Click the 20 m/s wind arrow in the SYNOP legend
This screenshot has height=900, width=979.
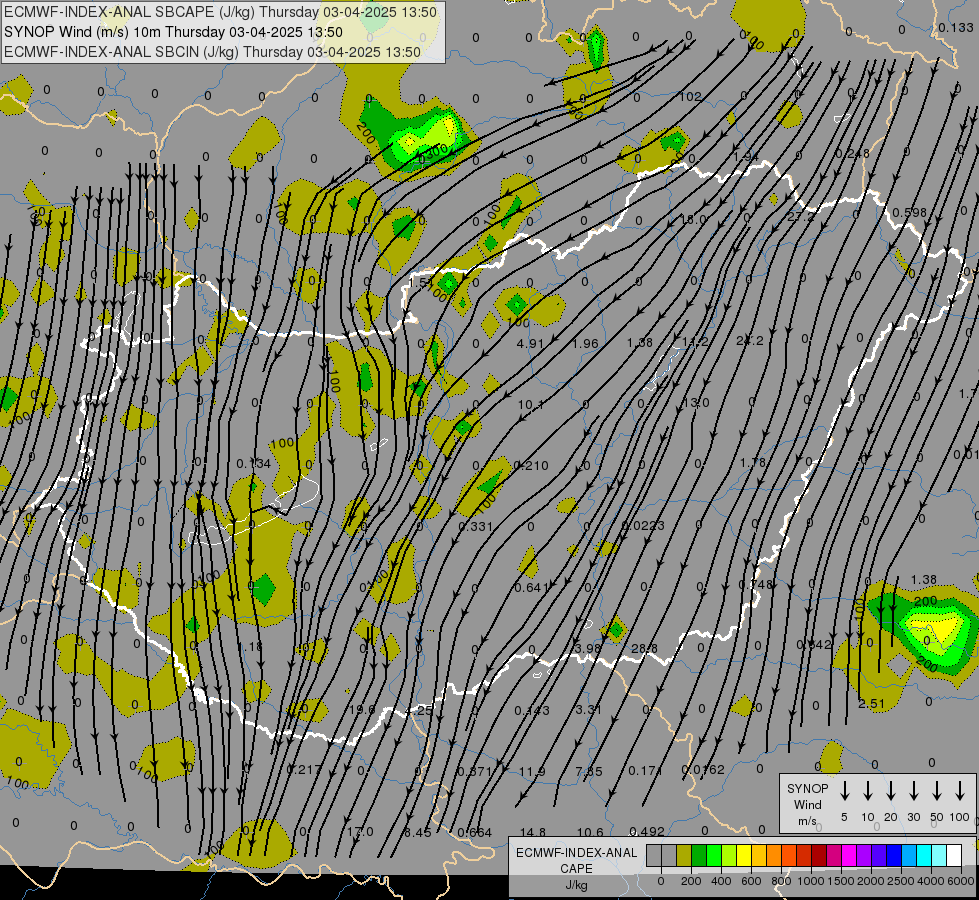pyautogui.click(x=890, y=791)
